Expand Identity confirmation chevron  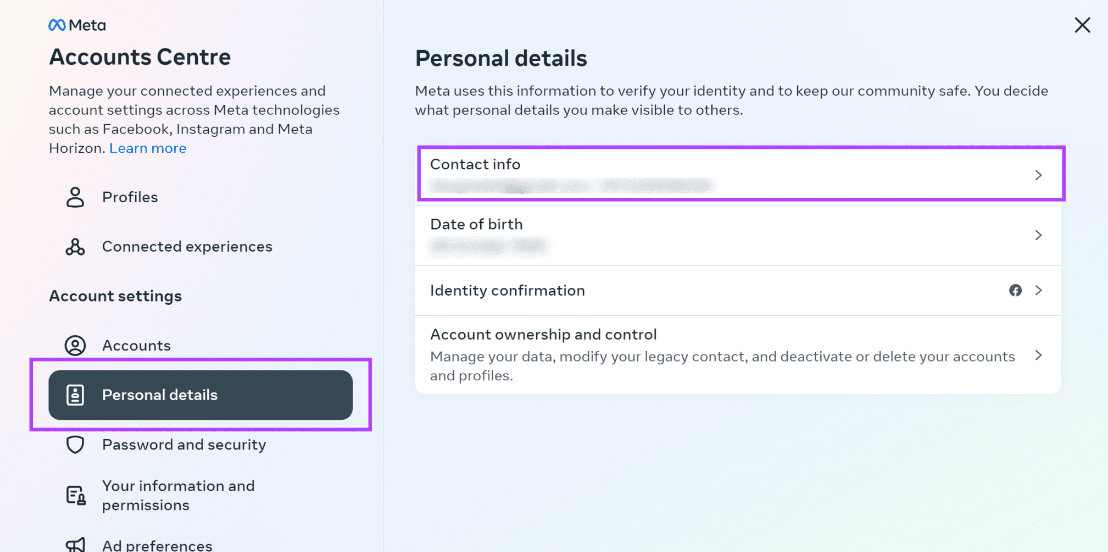click(1038, 290)
